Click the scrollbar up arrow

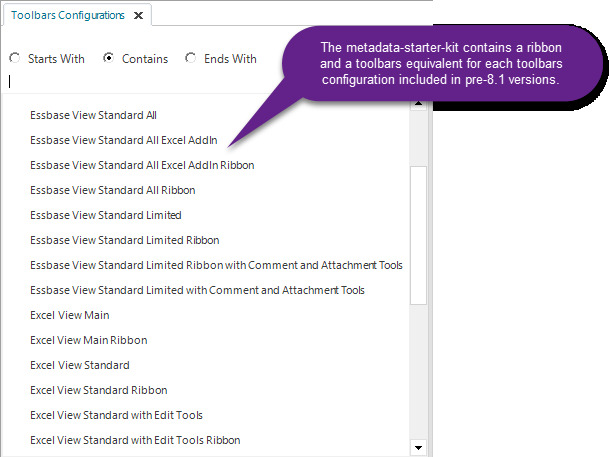click(419, 104)
